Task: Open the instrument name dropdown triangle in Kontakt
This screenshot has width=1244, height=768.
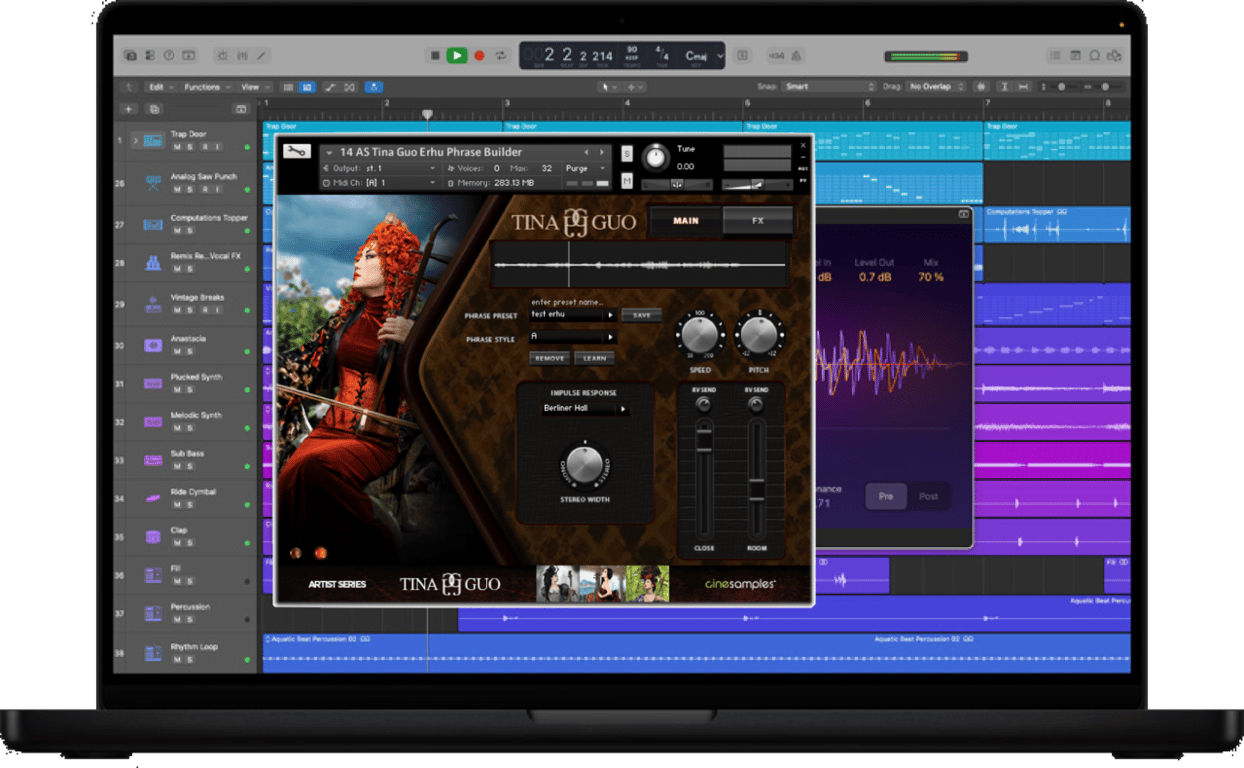Action: pos(328,153)
